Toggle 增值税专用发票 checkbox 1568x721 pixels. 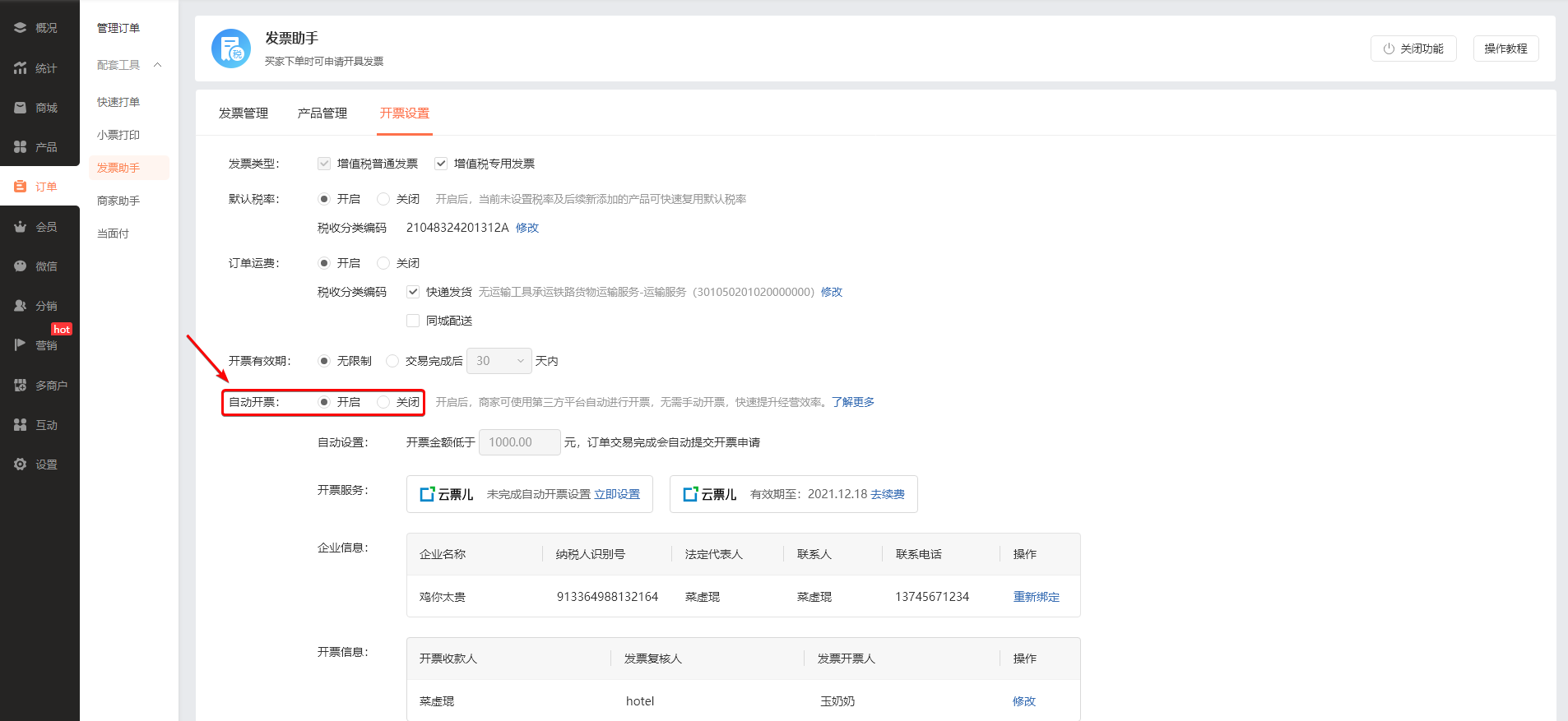tap(441, 164)
